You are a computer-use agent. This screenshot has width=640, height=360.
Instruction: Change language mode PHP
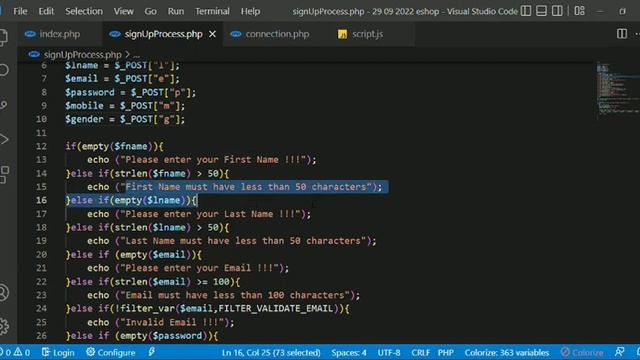[446, 352]
